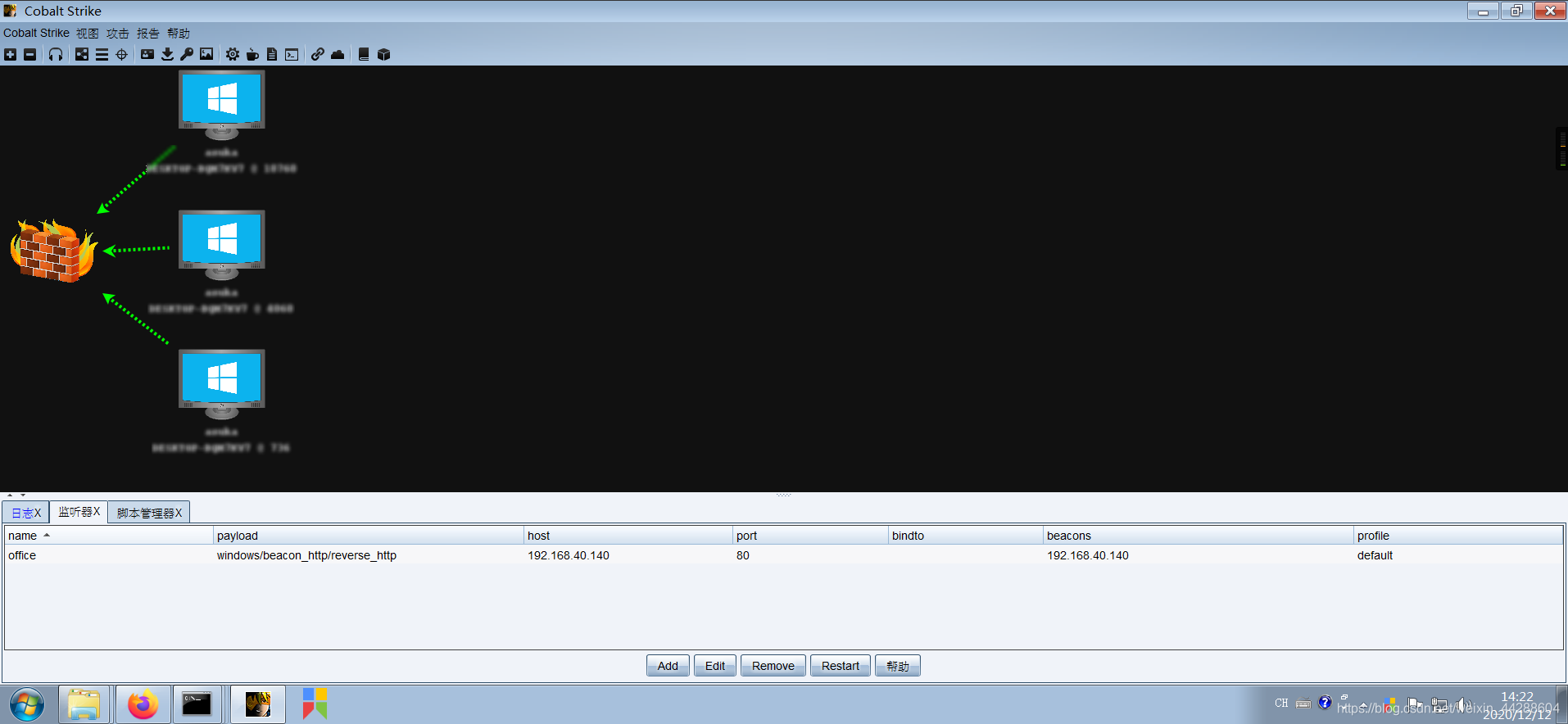Switch to the 监听器 tab
Viewport: 1568px width, 724px height.
[x=79, y=512]
